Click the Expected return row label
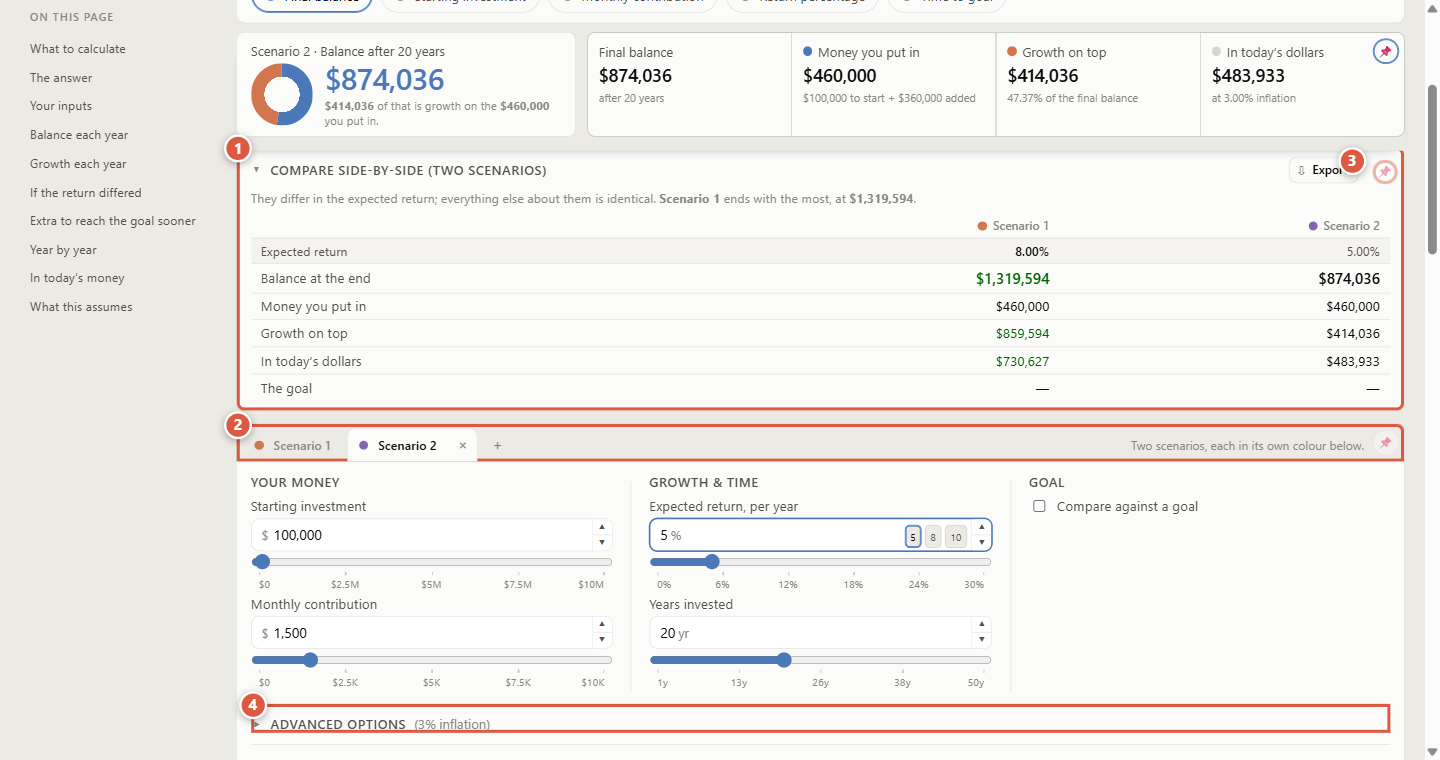 coord(304,252)
